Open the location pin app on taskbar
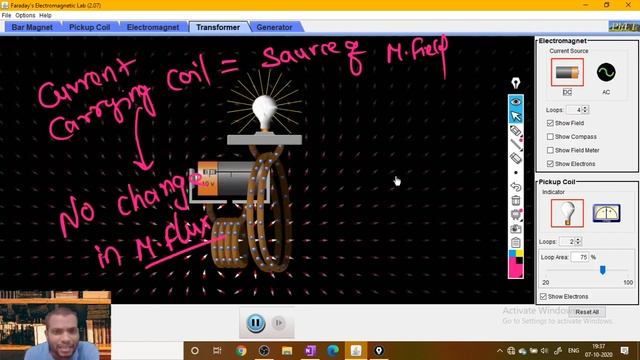Image resolution: width=640 pixels, height=360 pixels. click(x=379, y=351)
